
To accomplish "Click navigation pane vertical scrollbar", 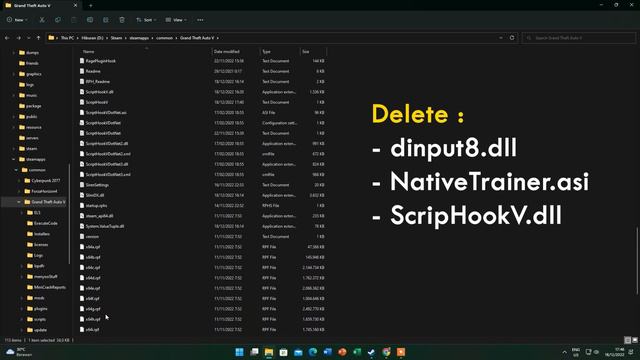I will [69, 214].
